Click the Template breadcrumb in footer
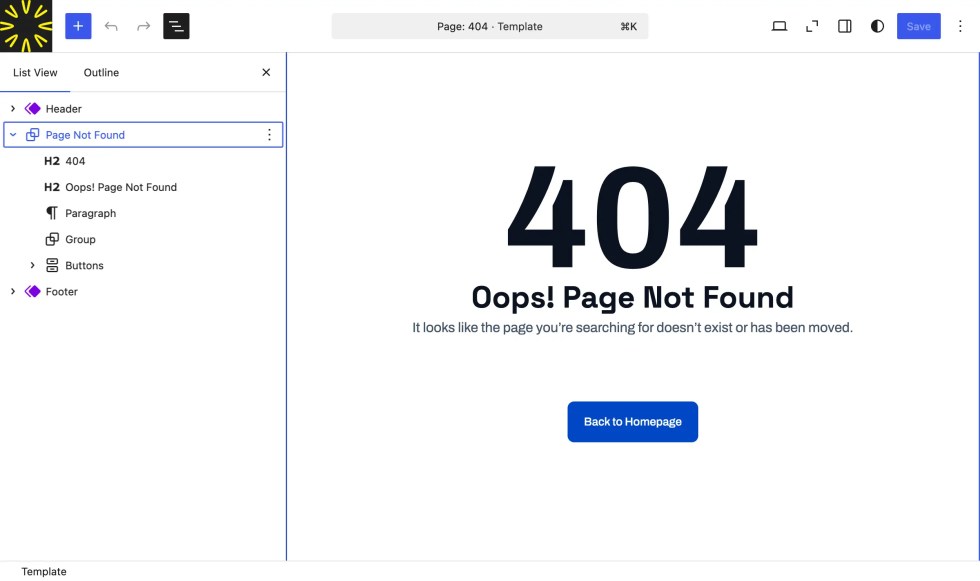Image resolution: width=980 pixels, height=581 pixels. tap(44, 572)
